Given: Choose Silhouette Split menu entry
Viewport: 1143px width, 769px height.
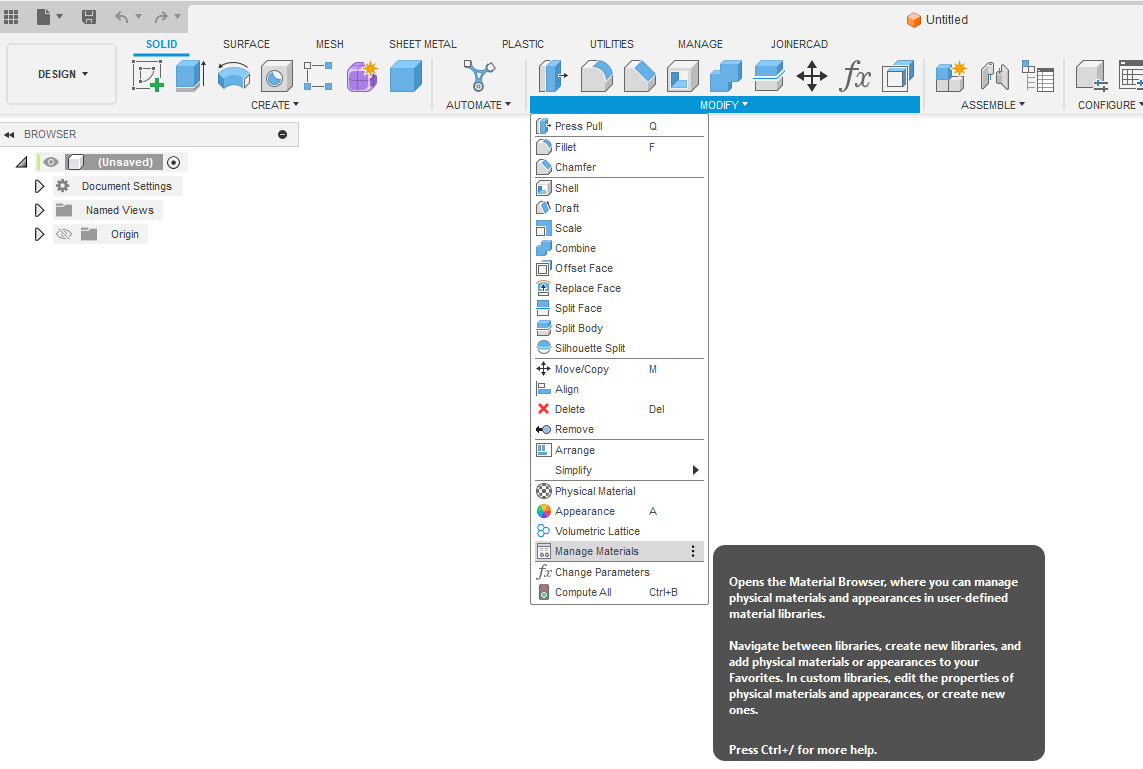Looking at the screenshot, I should coord(620,348).
